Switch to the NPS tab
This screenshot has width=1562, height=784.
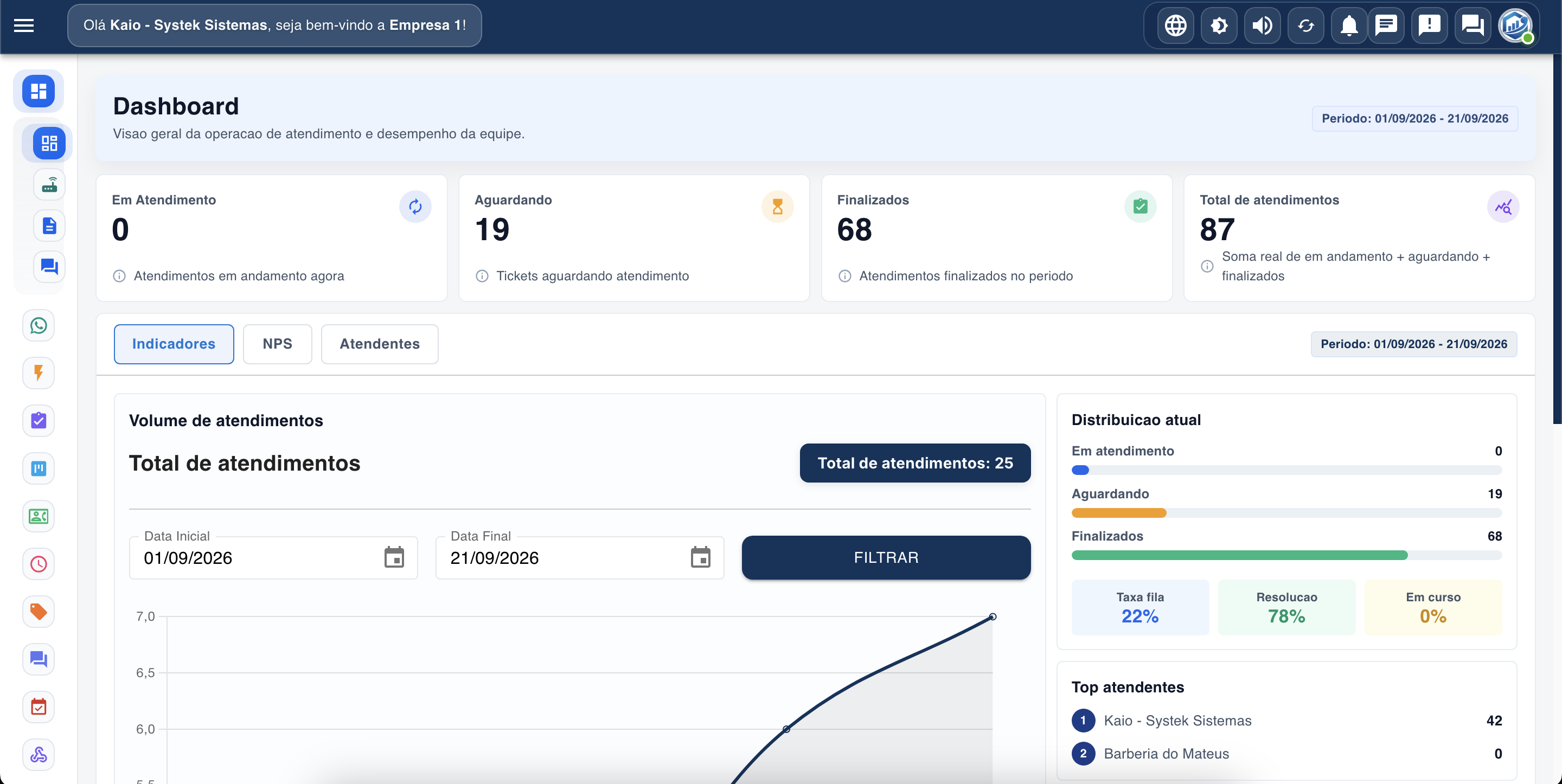277,344
